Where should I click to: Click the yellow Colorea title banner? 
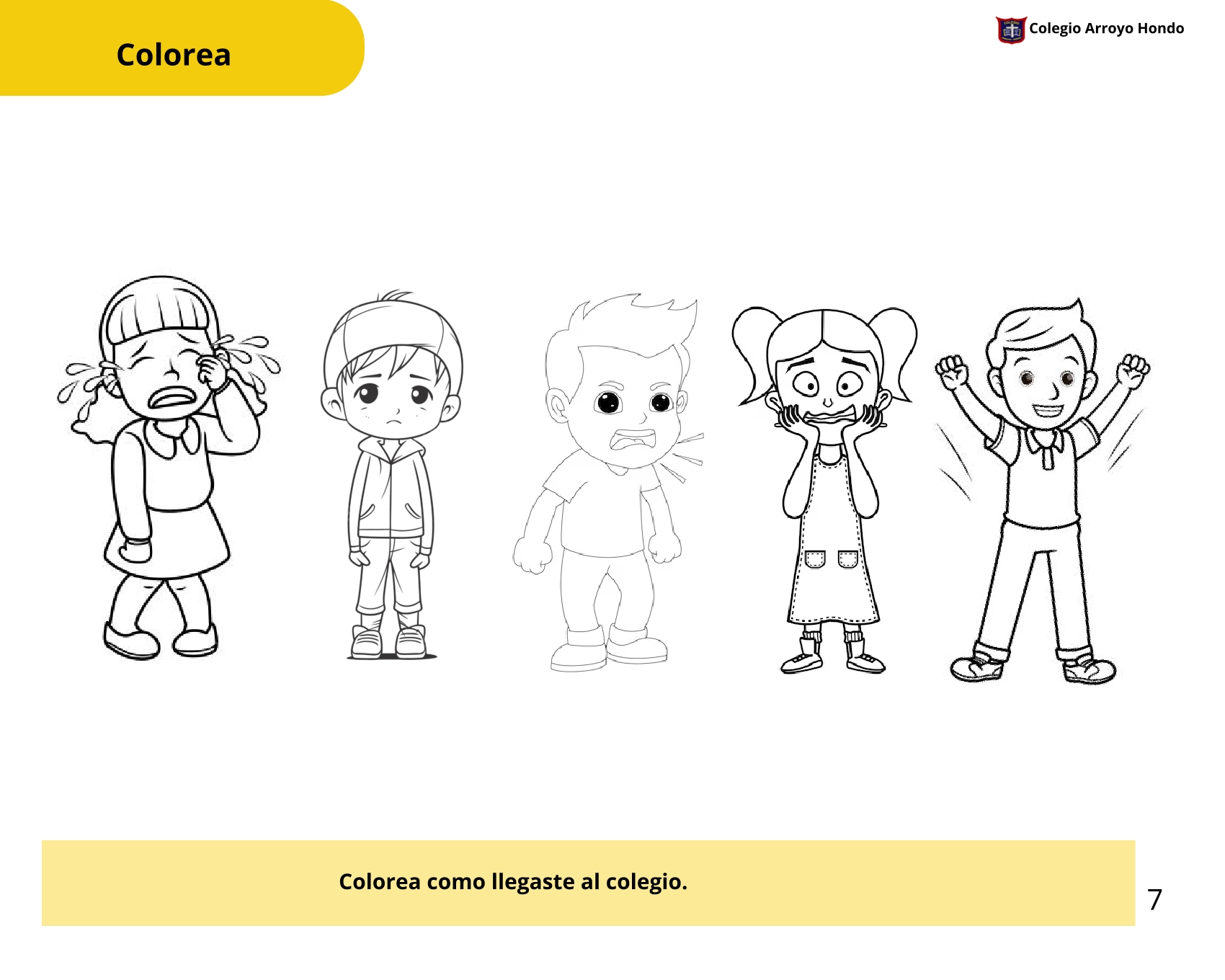[x=182, y=48]
